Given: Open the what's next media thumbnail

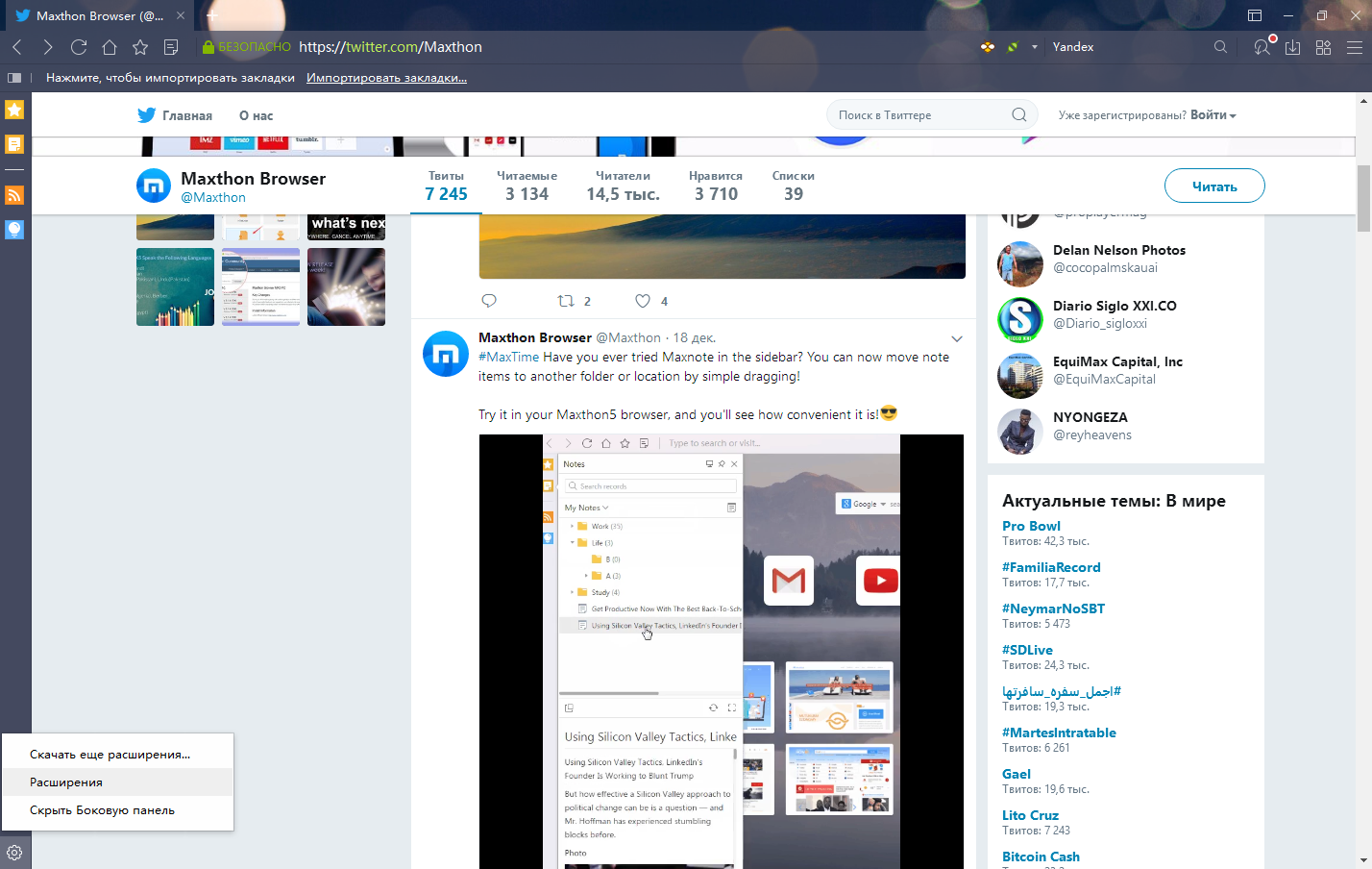Looking at the screenshot, I should (346, 227).
